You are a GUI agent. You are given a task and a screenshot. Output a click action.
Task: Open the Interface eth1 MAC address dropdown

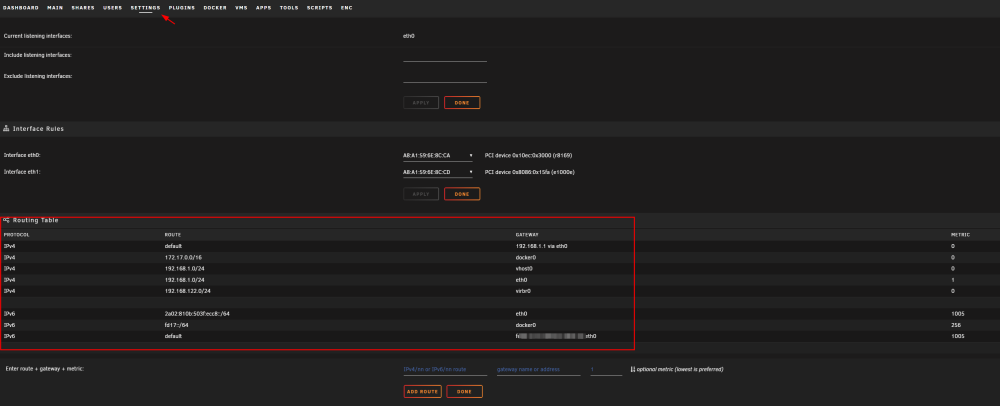pyautogui.click(x=438, y=172)
